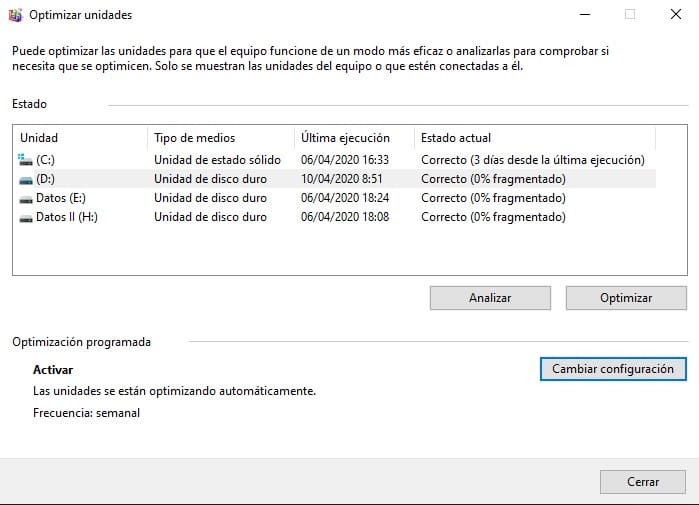Click 'Correcto (0% fragmentado)' status in the Datos II (H:) row
The height and width of the screenshot is (505, 699).
[x=493, y=217]
